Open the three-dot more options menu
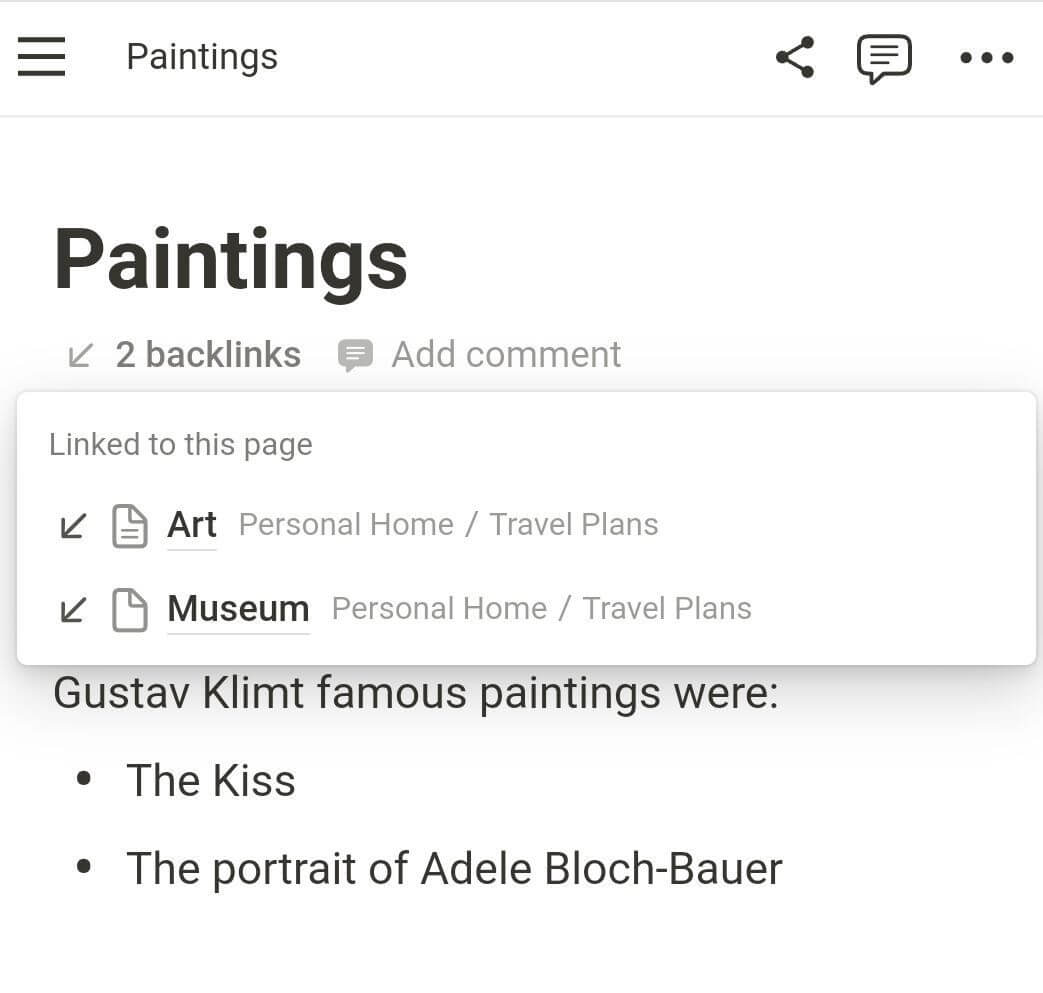Image resolution: width=1043 pixels, height=993 pixels. point(986,58)
